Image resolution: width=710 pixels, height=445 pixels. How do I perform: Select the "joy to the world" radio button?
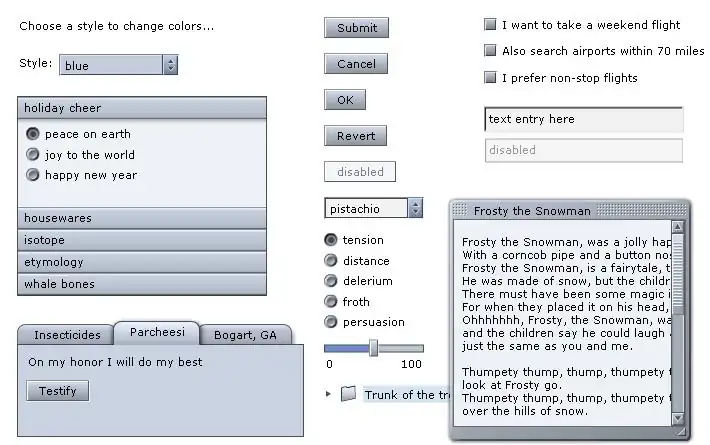(x=33, y=155)
